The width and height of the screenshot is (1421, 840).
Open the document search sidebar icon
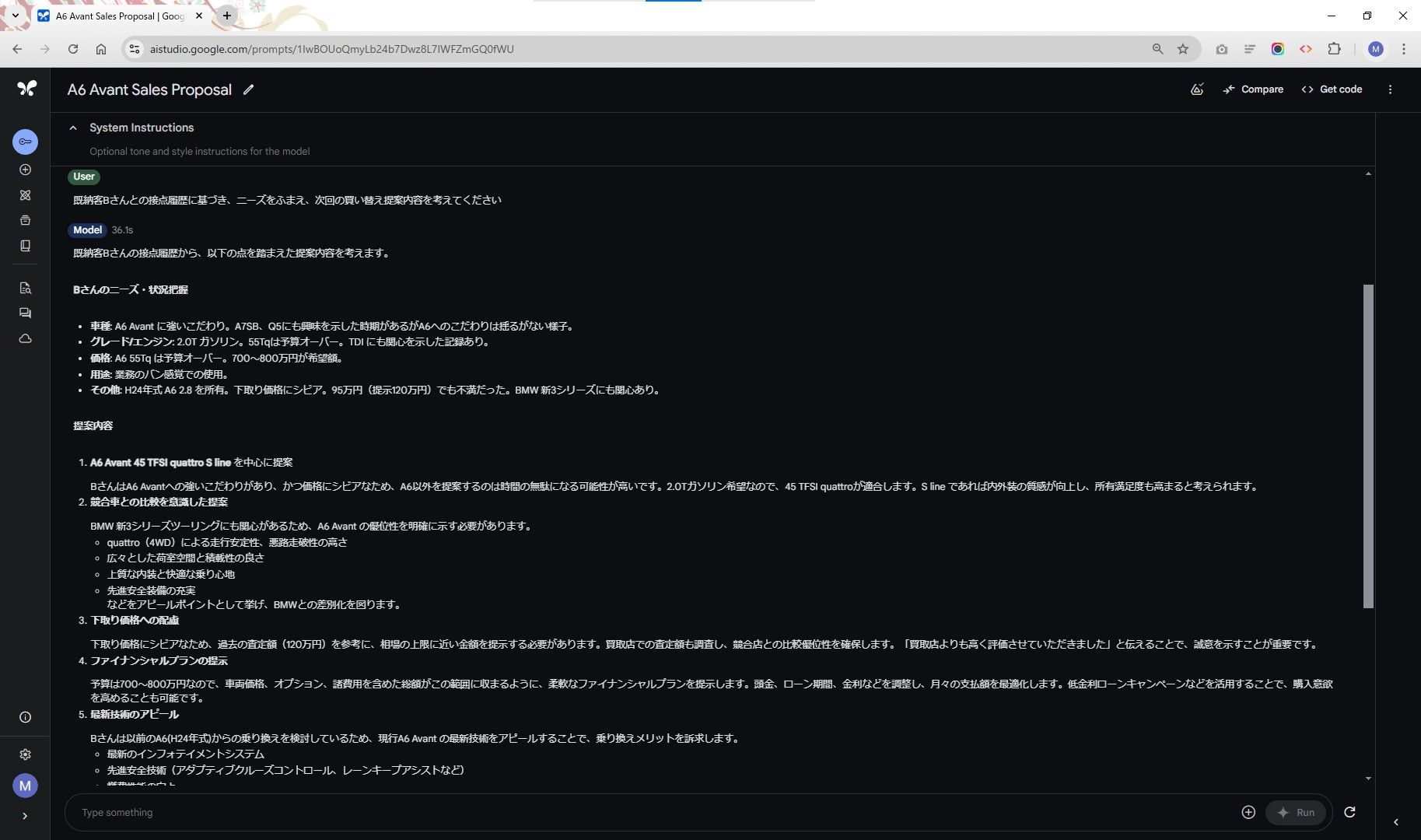pos(25,288)
